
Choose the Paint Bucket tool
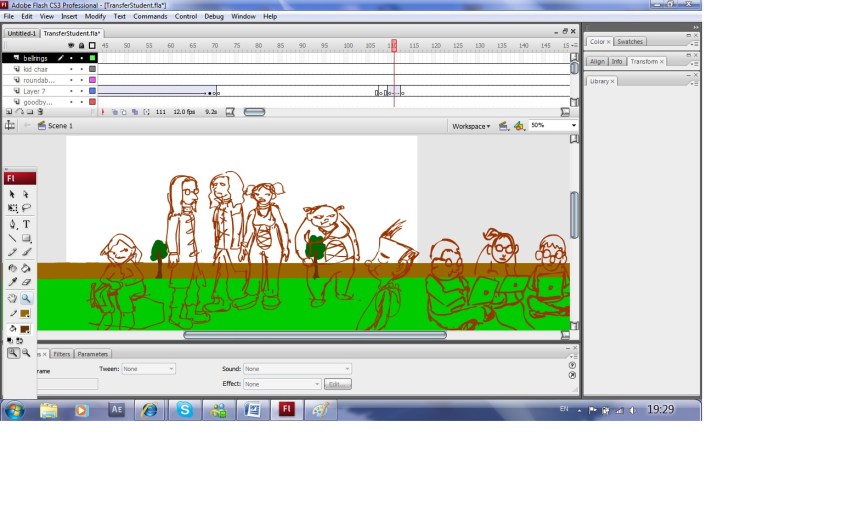click(x=26, y=268)
